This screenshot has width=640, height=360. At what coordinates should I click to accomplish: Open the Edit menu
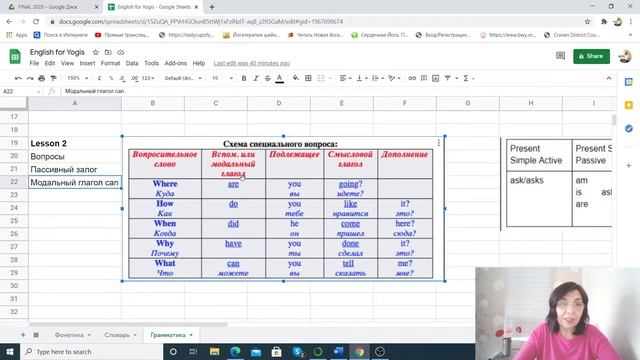pyautogui.click(x=50, y=63)
